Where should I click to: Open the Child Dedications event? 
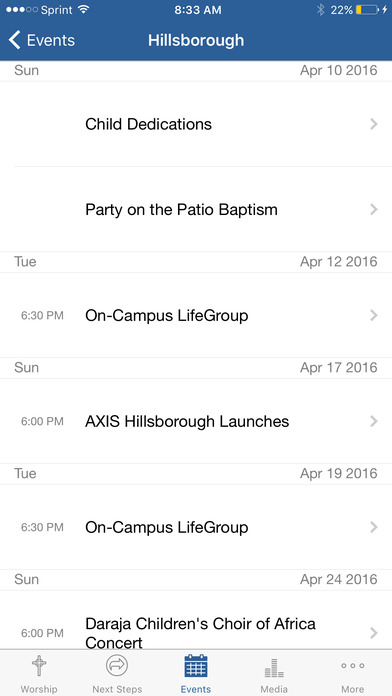pyautogui.click(x=196, y=124)
